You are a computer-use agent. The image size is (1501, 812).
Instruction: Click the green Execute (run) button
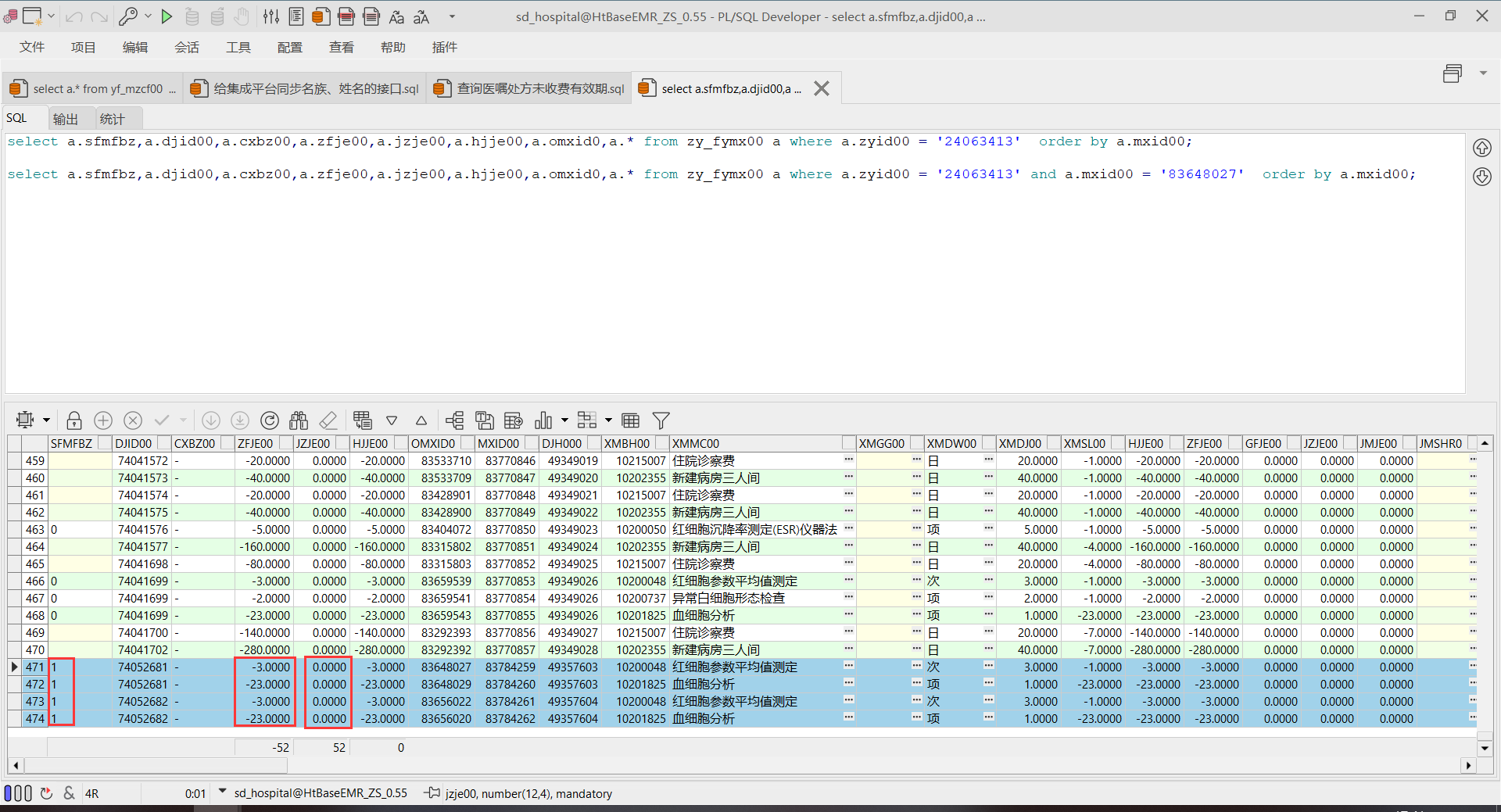pyautogui.click(x=167, y=16)
